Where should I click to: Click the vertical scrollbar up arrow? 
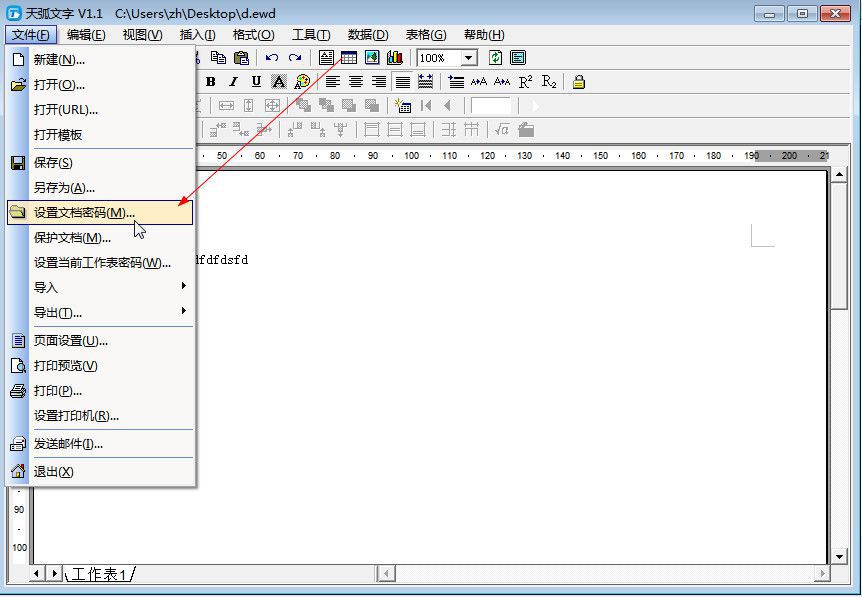coord(839,175)
